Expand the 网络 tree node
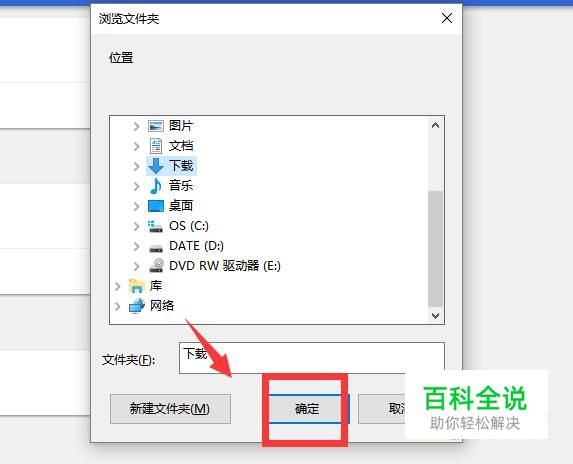This screenshot has height=464, width=573. tap(117, 306)
